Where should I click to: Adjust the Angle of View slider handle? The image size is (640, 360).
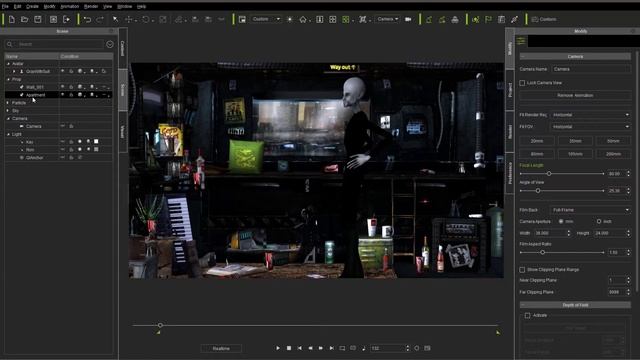coord(538,191)
